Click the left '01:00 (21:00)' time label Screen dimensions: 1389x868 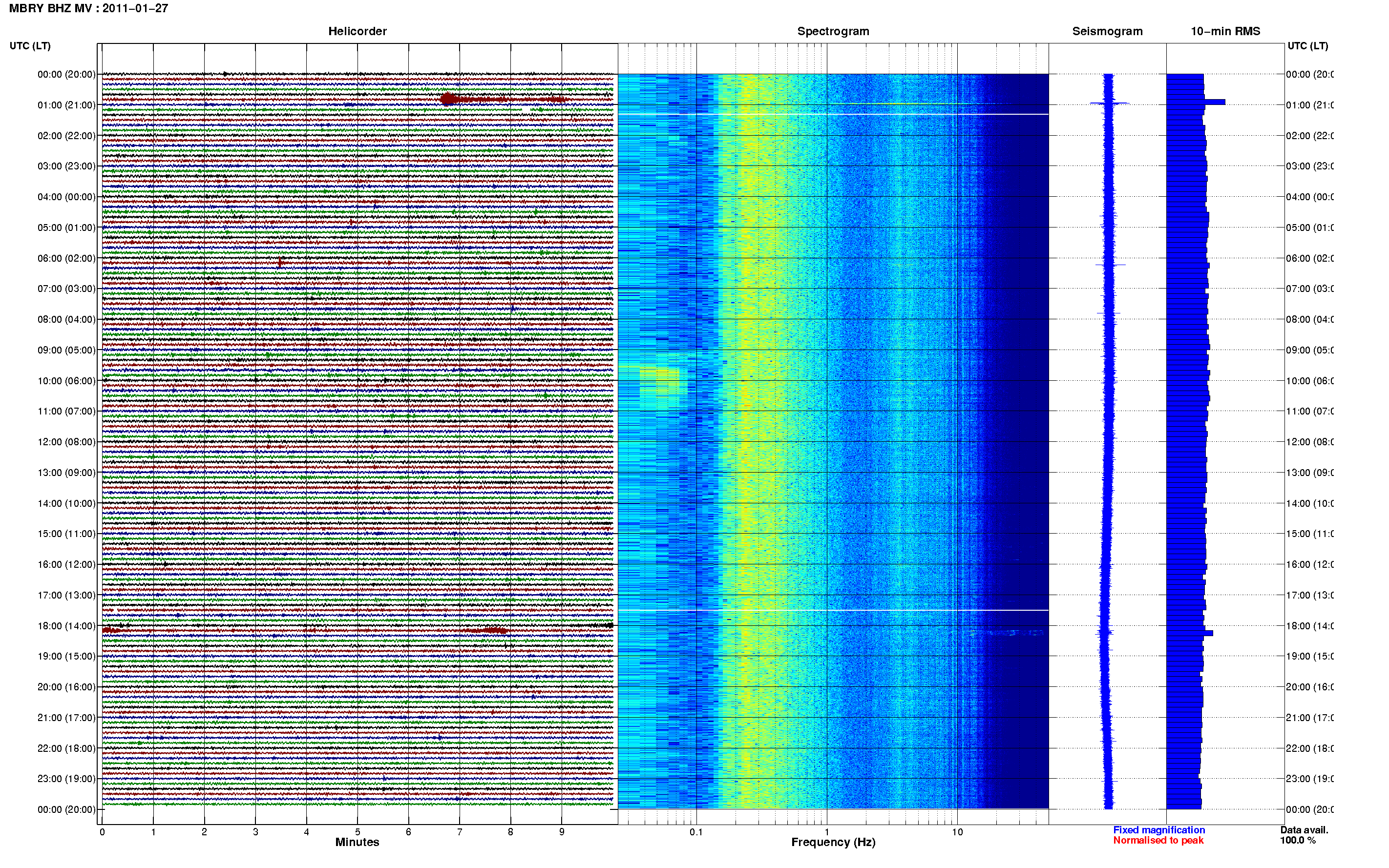66,105
